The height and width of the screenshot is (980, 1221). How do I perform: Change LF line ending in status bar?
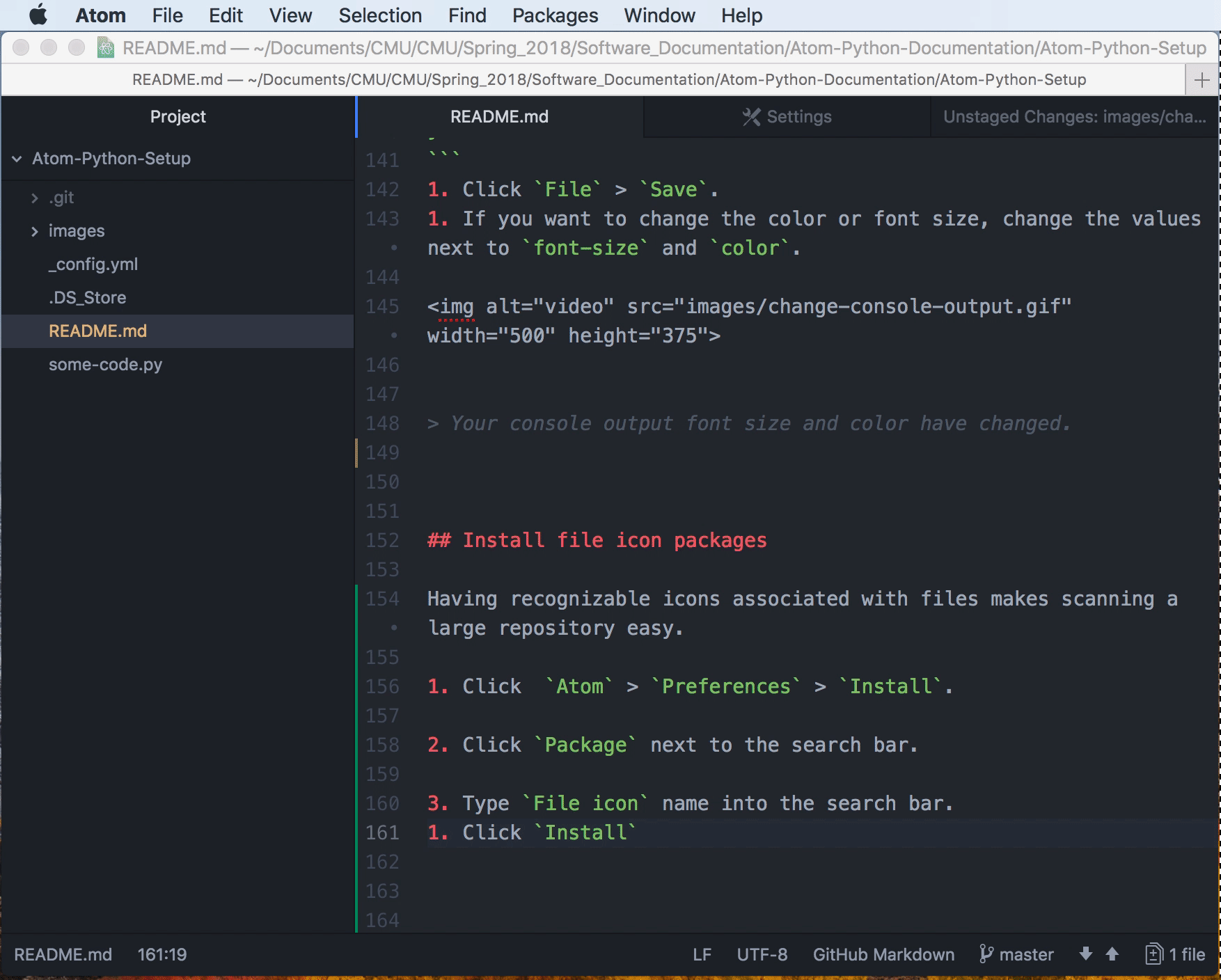click(x=702, y=954)
